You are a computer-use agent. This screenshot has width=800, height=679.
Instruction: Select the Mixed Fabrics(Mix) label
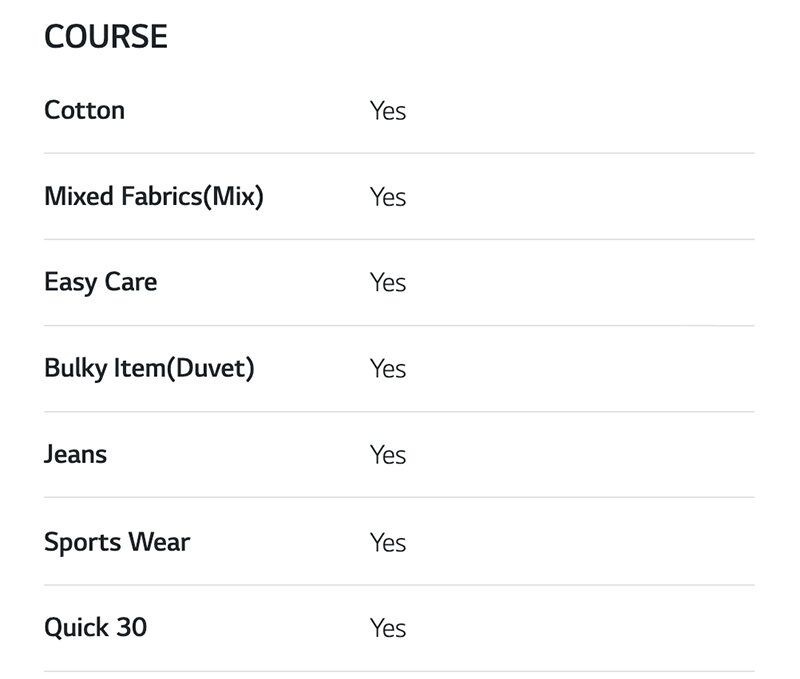pos(154,196)
